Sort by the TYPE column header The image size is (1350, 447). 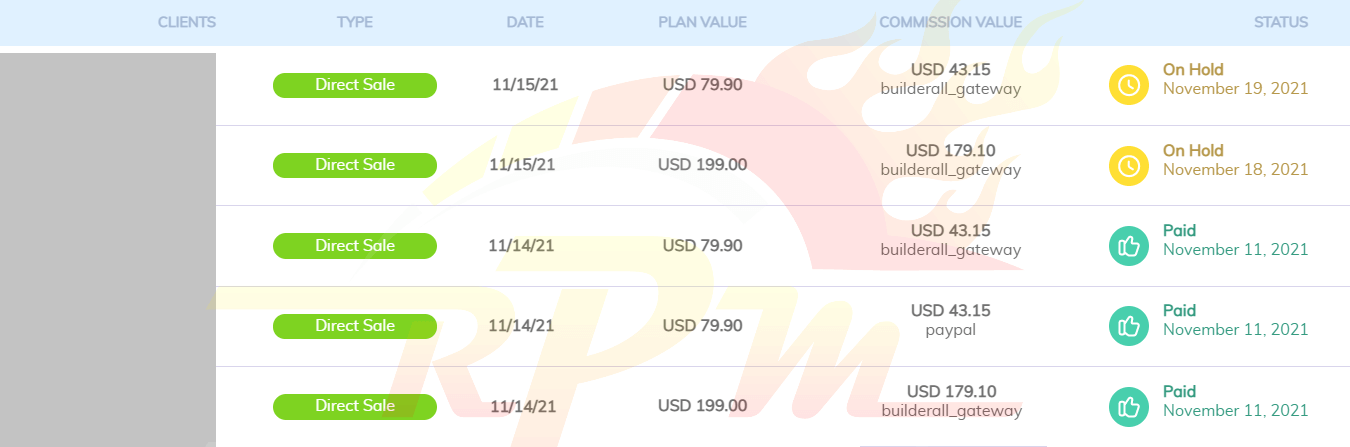click(355, 22)
